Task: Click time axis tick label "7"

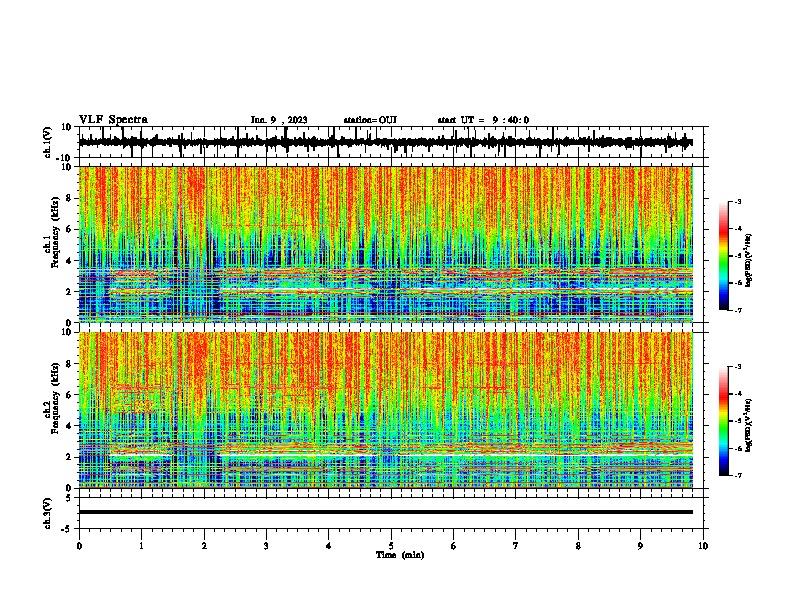Action: tap(516, 546)
